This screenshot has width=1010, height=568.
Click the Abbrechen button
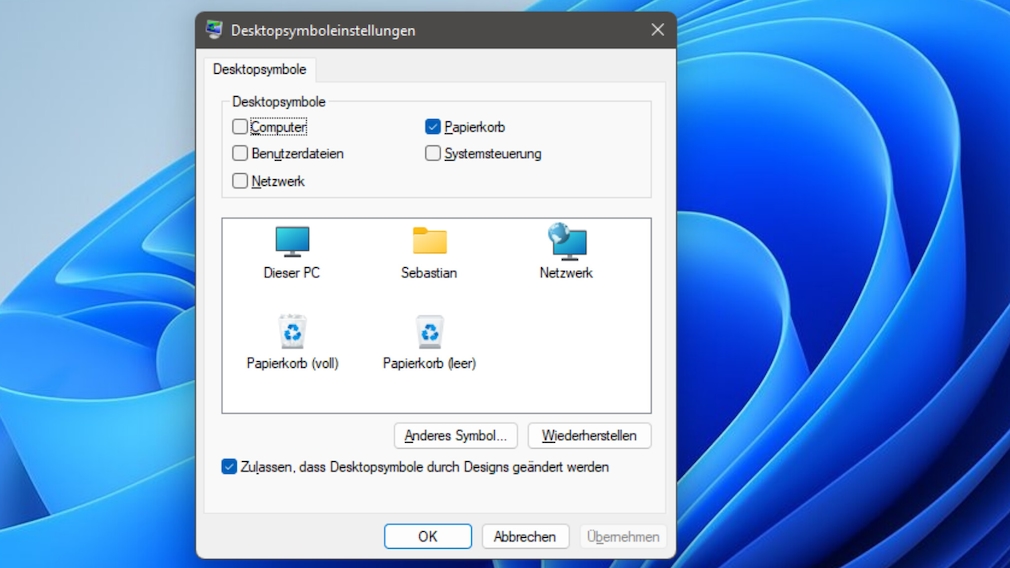[525, 536]
